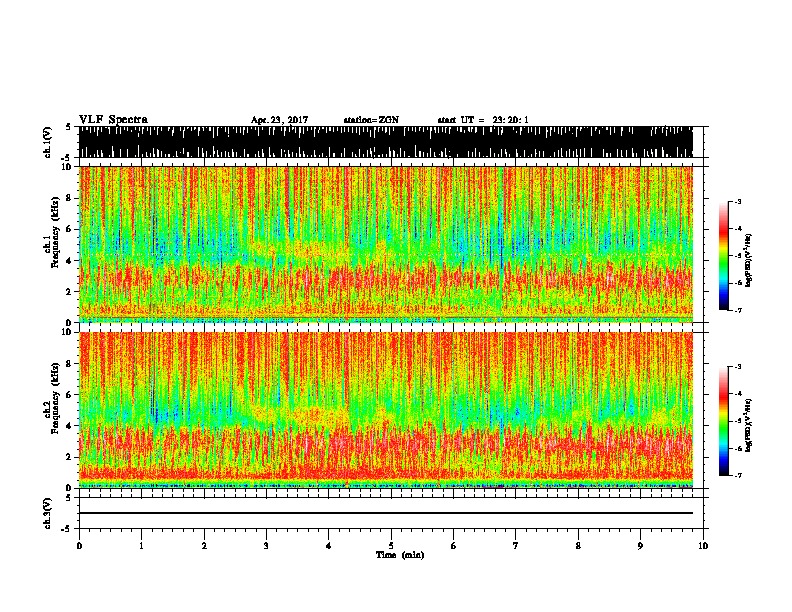Screen dimensions: 792x612
Task: Click the "-7" label on ch.2 color bar
Action: click(737, 476)
